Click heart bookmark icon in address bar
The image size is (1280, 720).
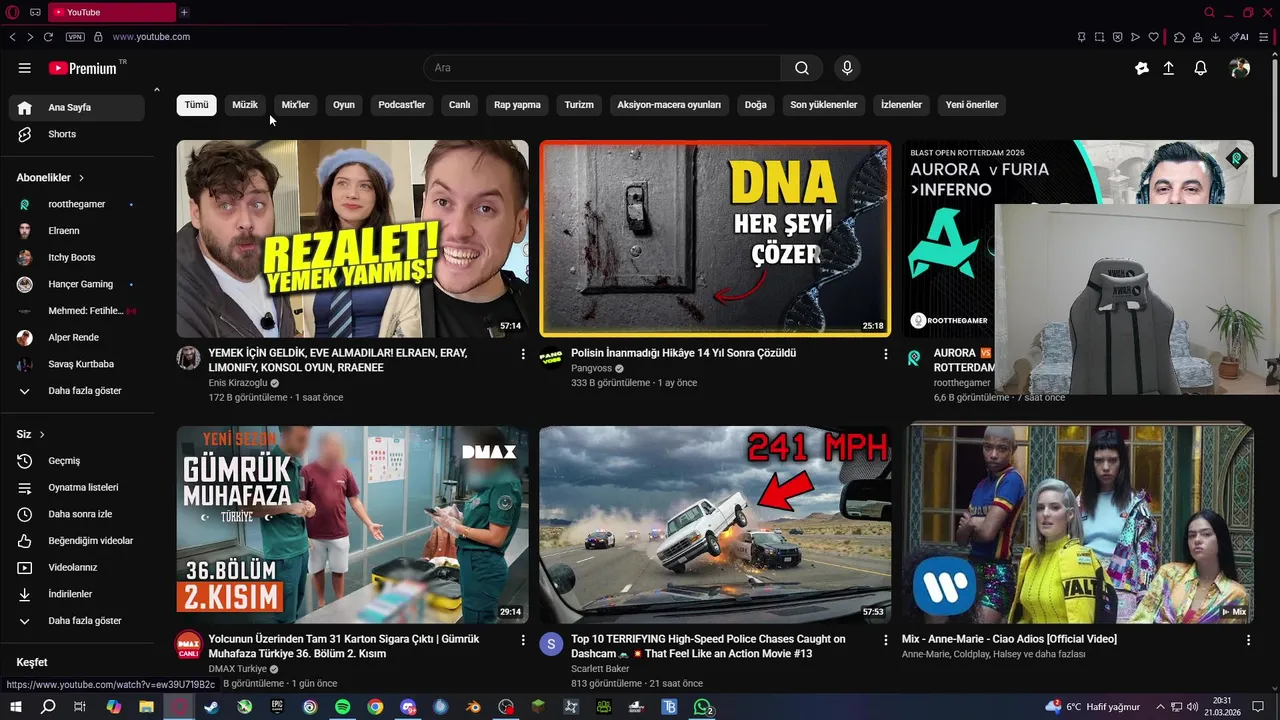tap(1153, 37)
